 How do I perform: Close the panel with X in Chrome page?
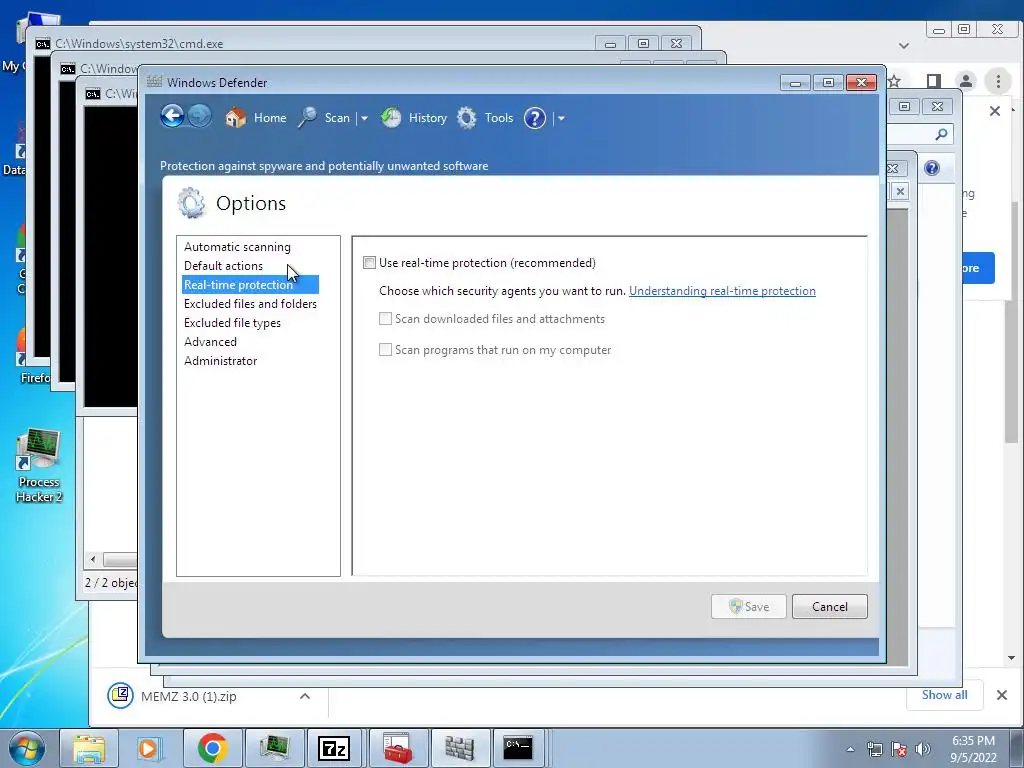pos(995,111)
